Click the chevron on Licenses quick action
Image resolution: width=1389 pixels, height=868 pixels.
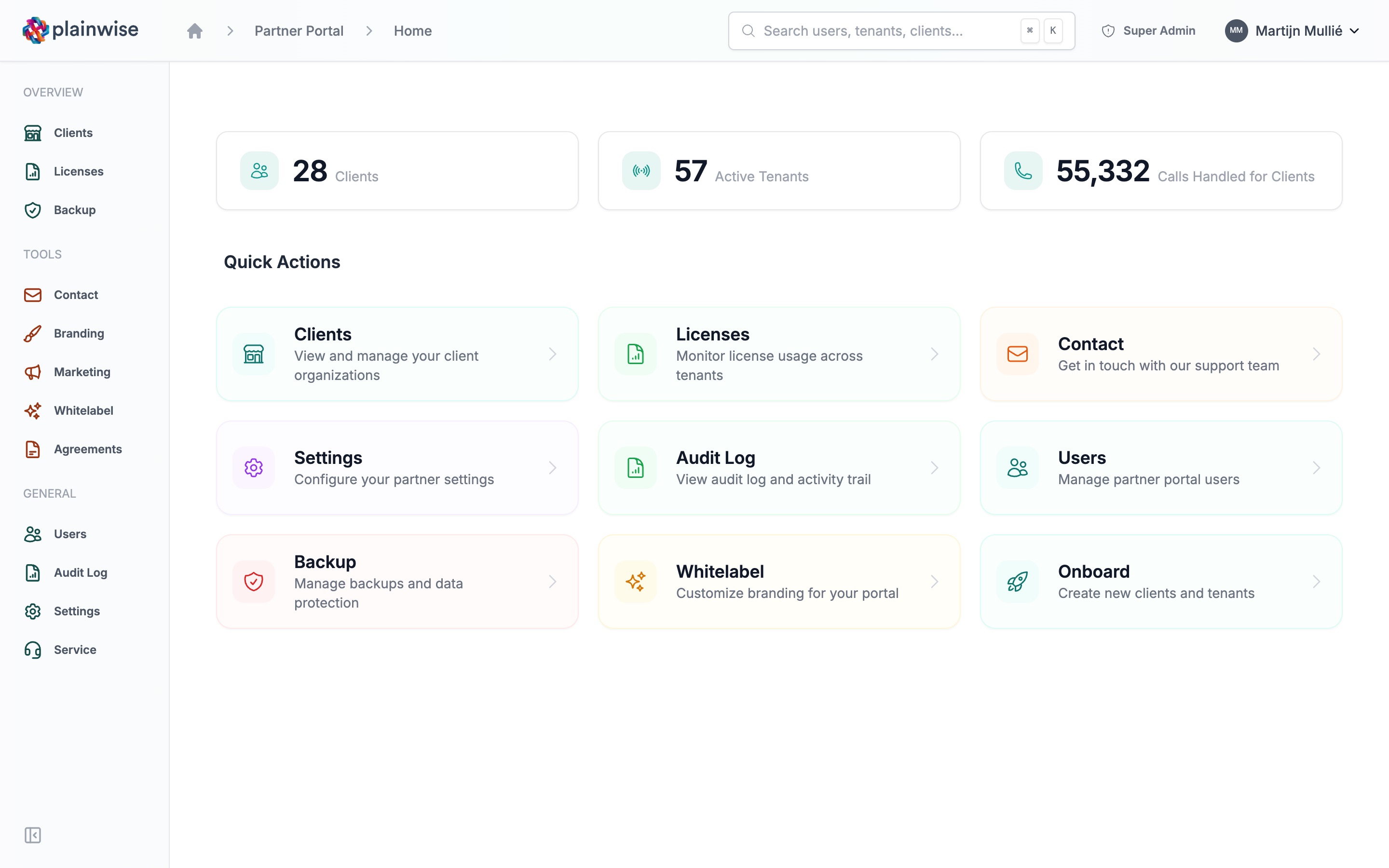(934, 353)
